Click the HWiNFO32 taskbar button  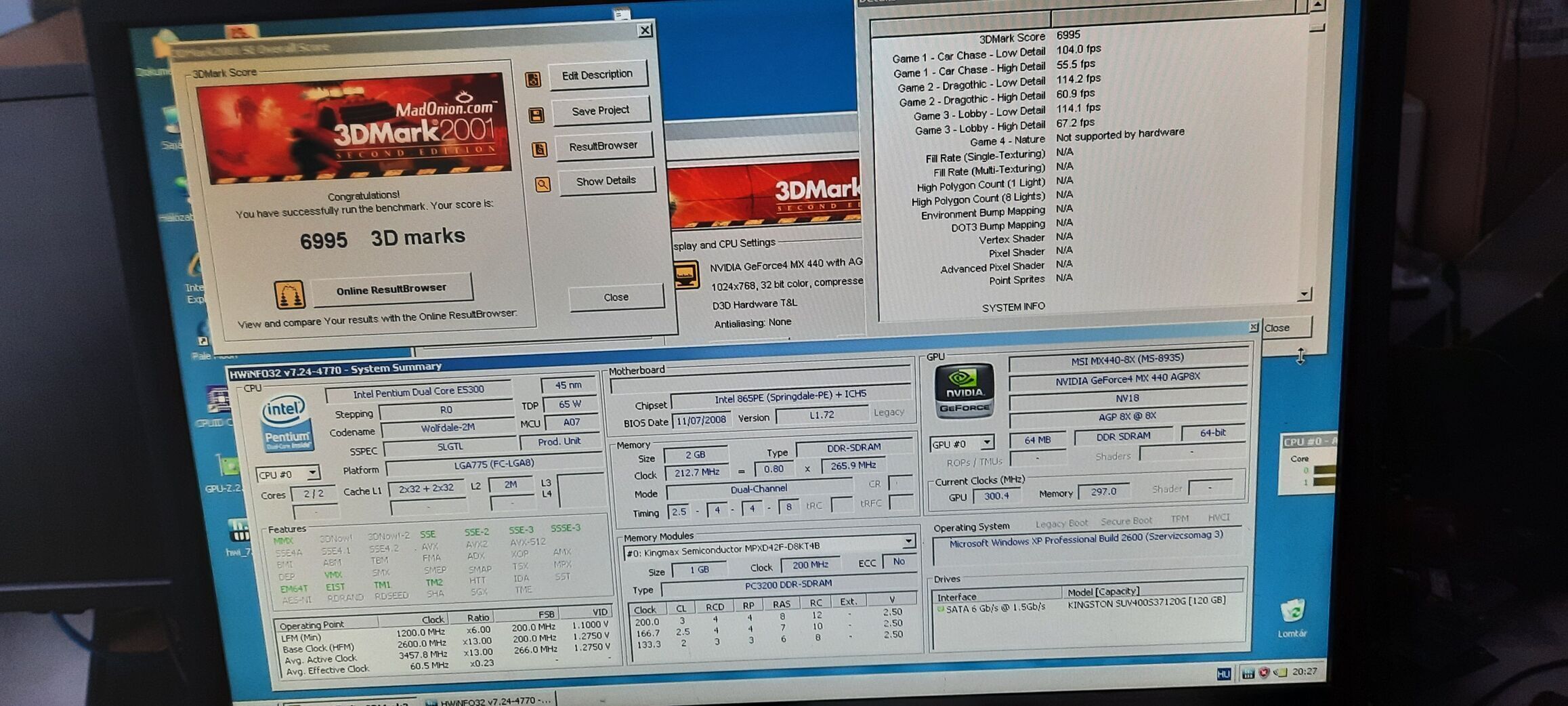point(488,701)
